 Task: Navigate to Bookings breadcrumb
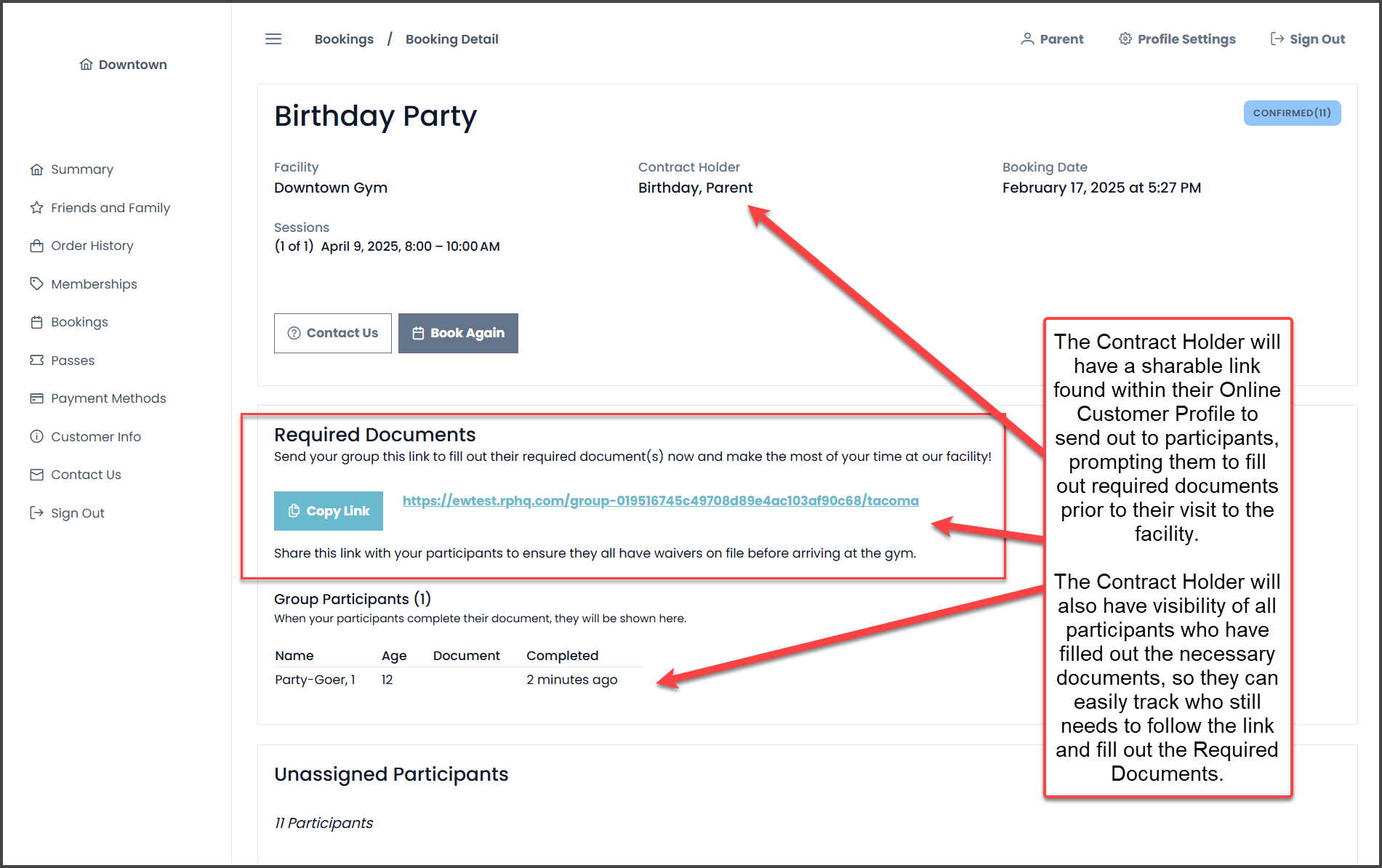[x=344, y=39]
